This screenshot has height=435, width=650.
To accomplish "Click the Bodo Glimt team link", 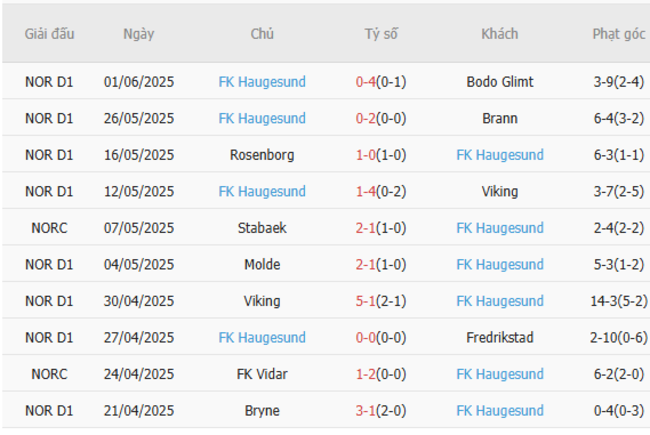I will click(x=499, y=82).
